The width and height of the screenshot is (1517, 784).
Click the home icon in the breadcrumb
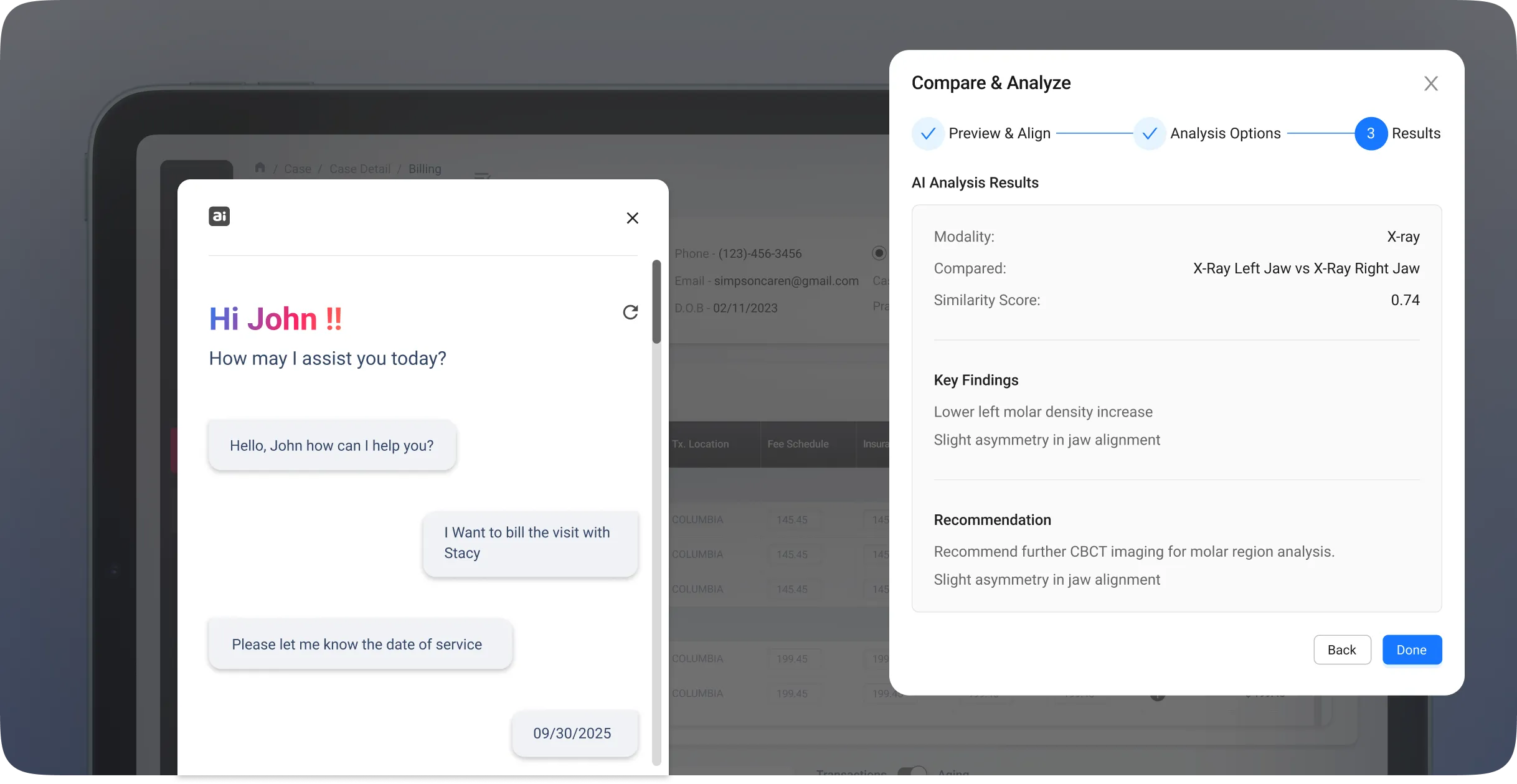click(261, 168)
